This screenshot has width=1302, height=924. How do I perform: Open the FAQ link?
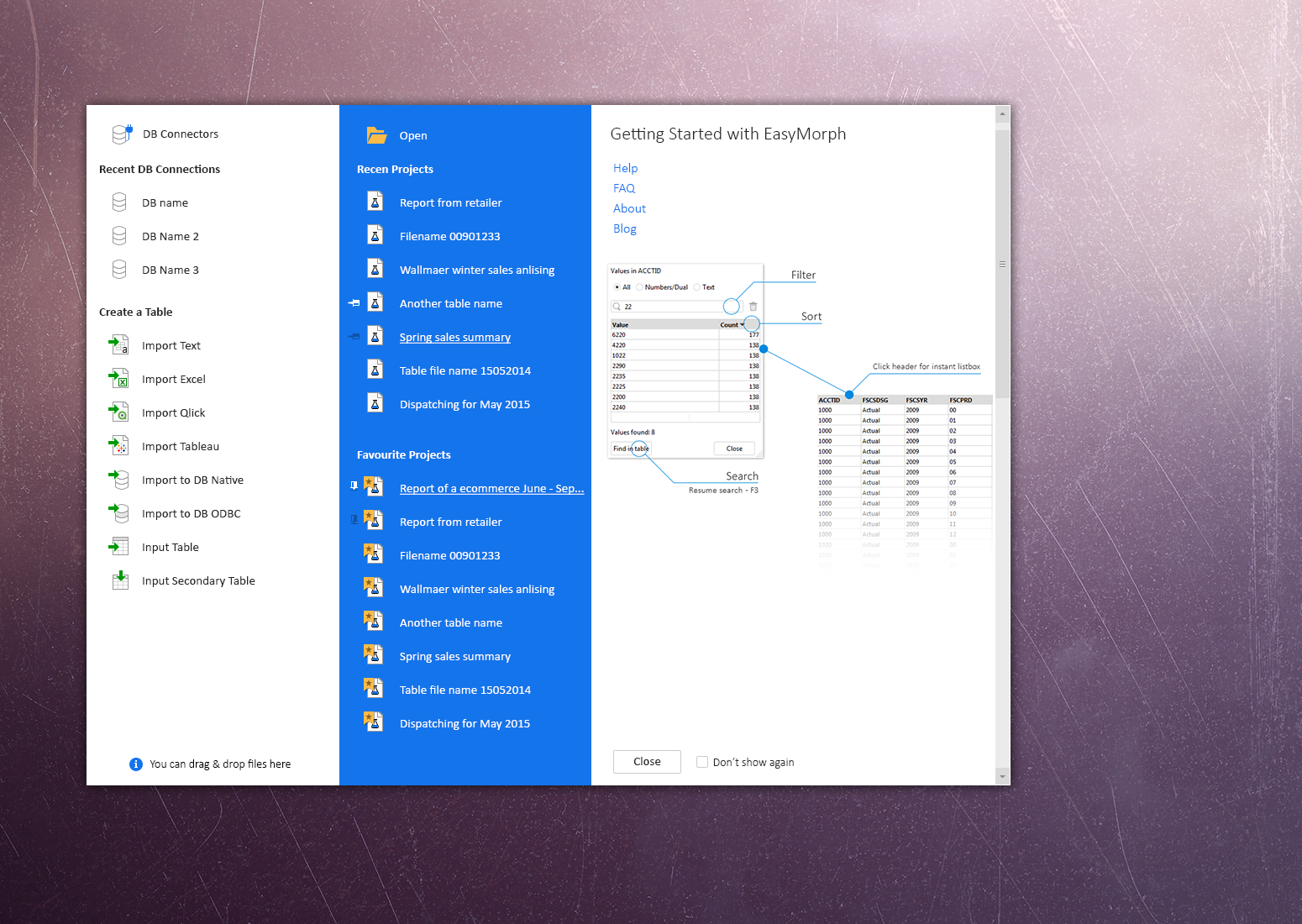coord(624,188)
